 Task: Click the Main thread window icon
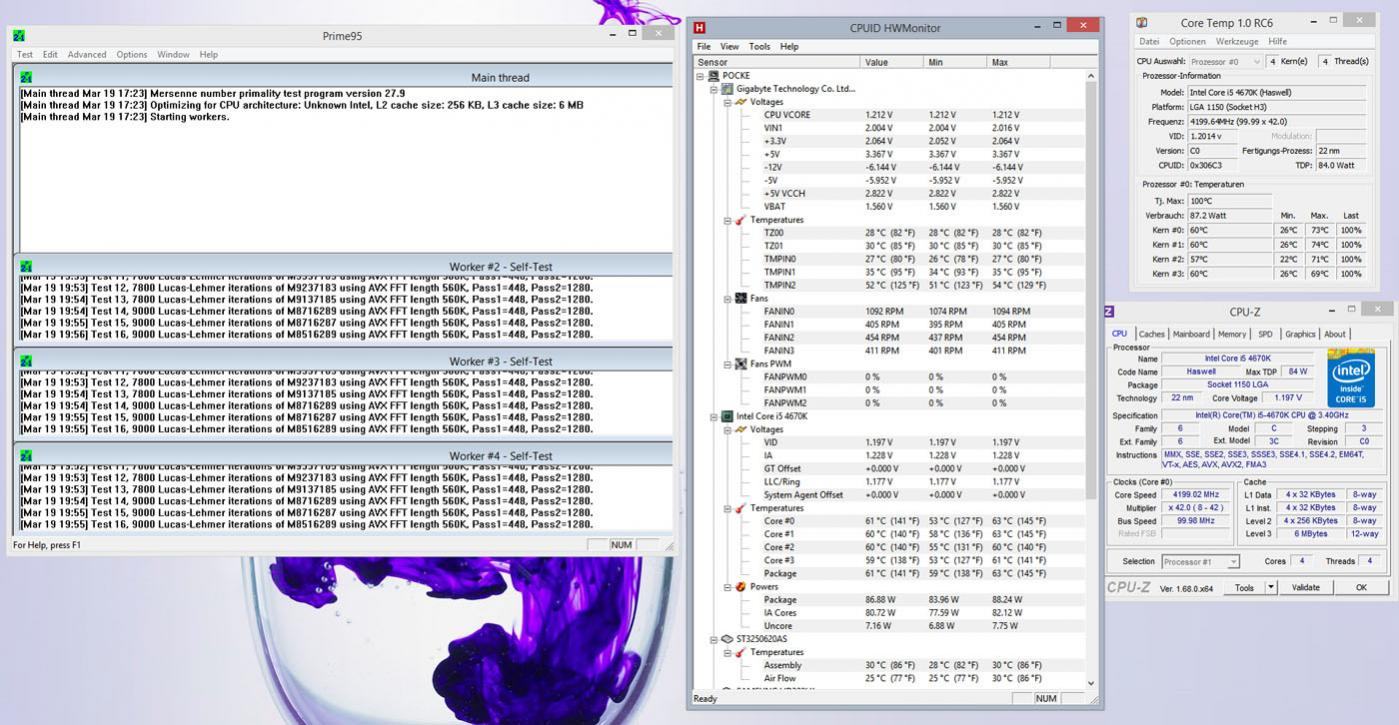26,77
